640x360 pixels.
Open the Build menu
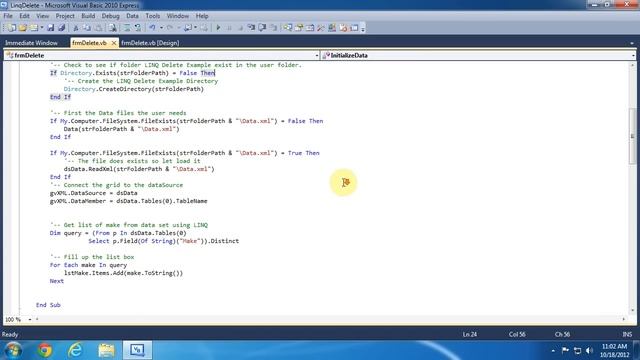[88, 16]
